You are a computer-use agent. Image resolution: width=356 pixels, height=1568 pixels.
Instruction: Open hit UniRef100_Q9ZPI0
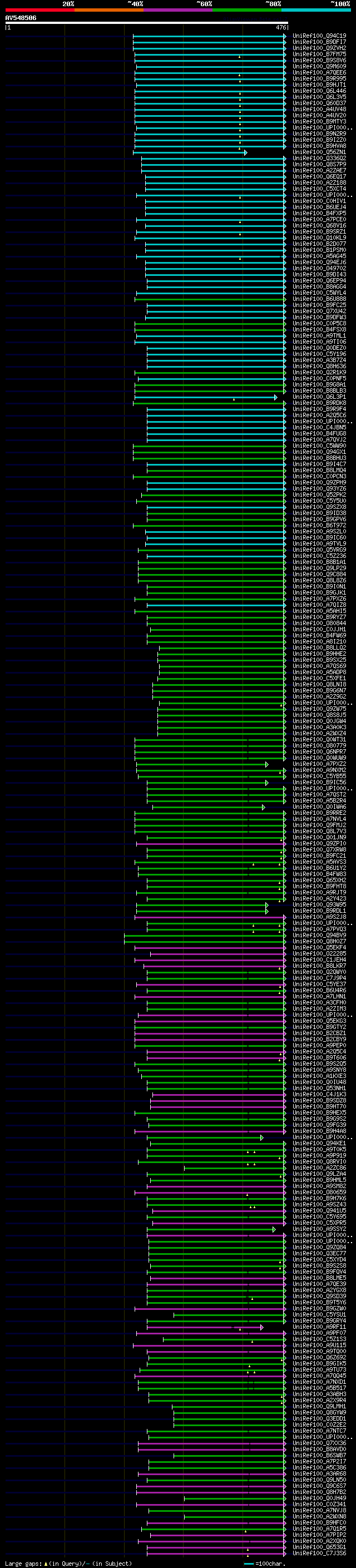click(x=319, y=844)
